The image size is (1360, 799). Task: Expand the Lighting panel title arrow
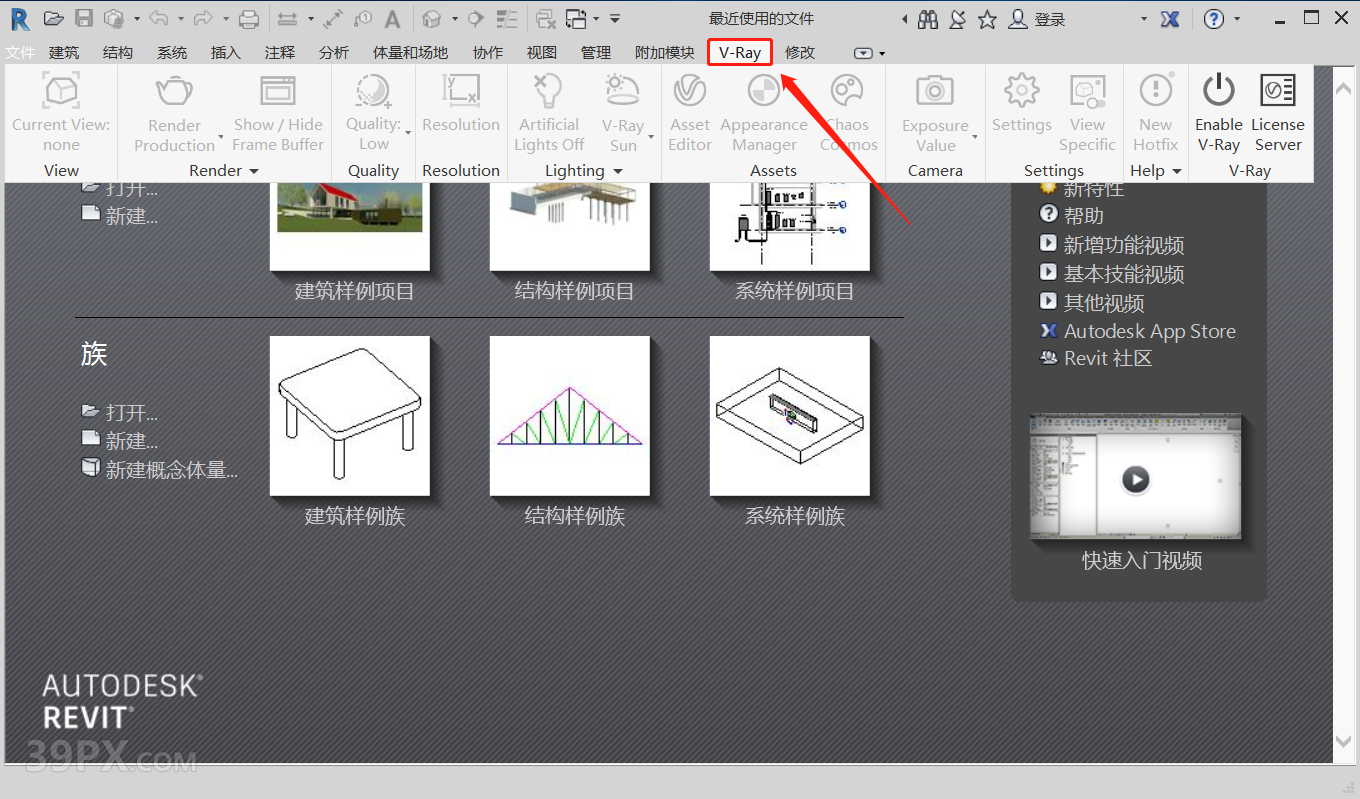click(x=617, y=172)
